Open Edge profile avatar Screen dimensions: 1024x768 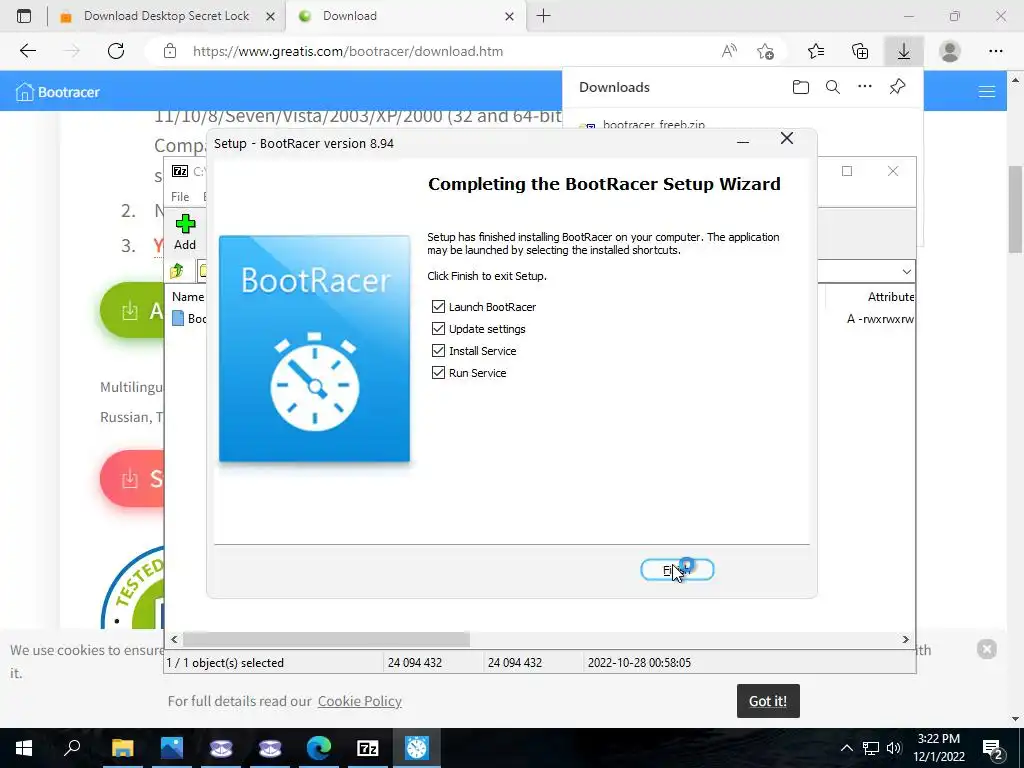coord(950,51)
